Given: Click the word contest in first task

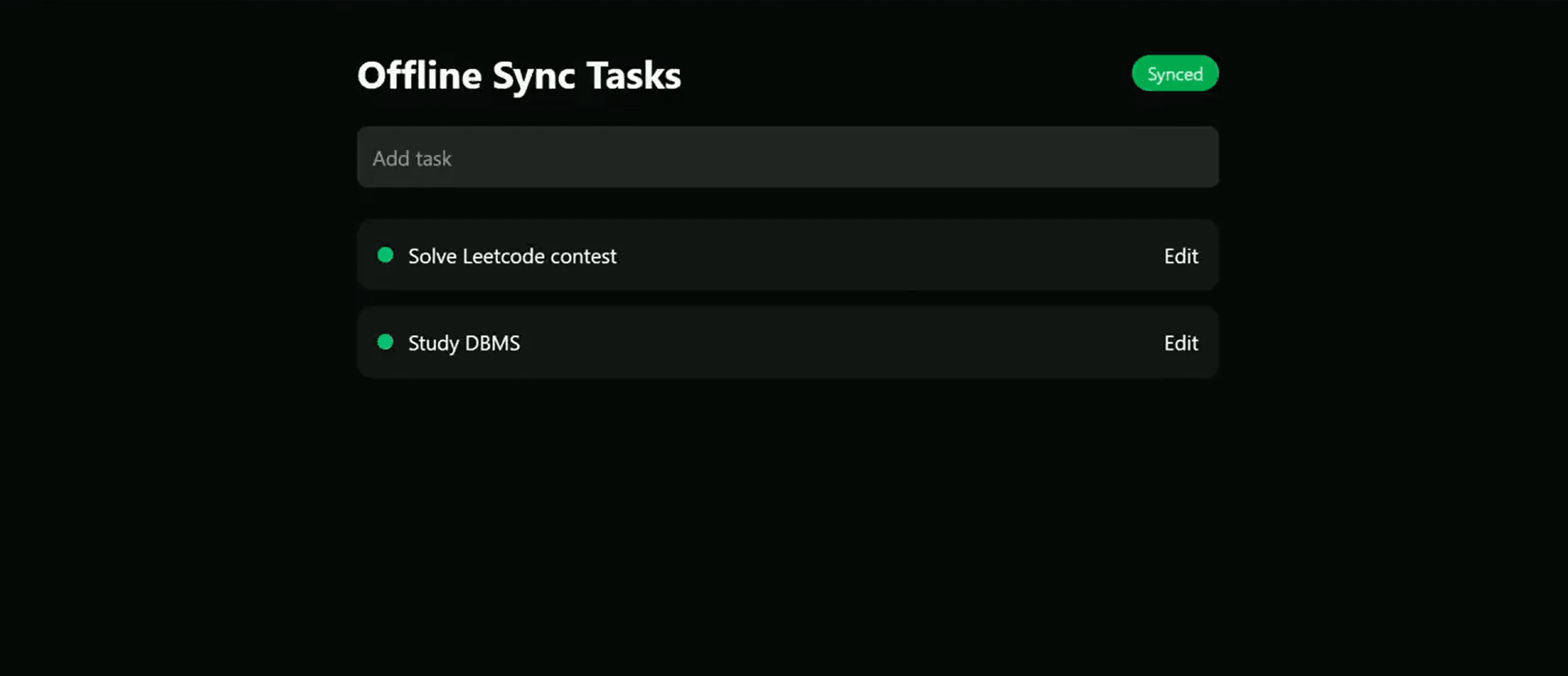Looking at the screenshot, I should (x=583, y=256).
